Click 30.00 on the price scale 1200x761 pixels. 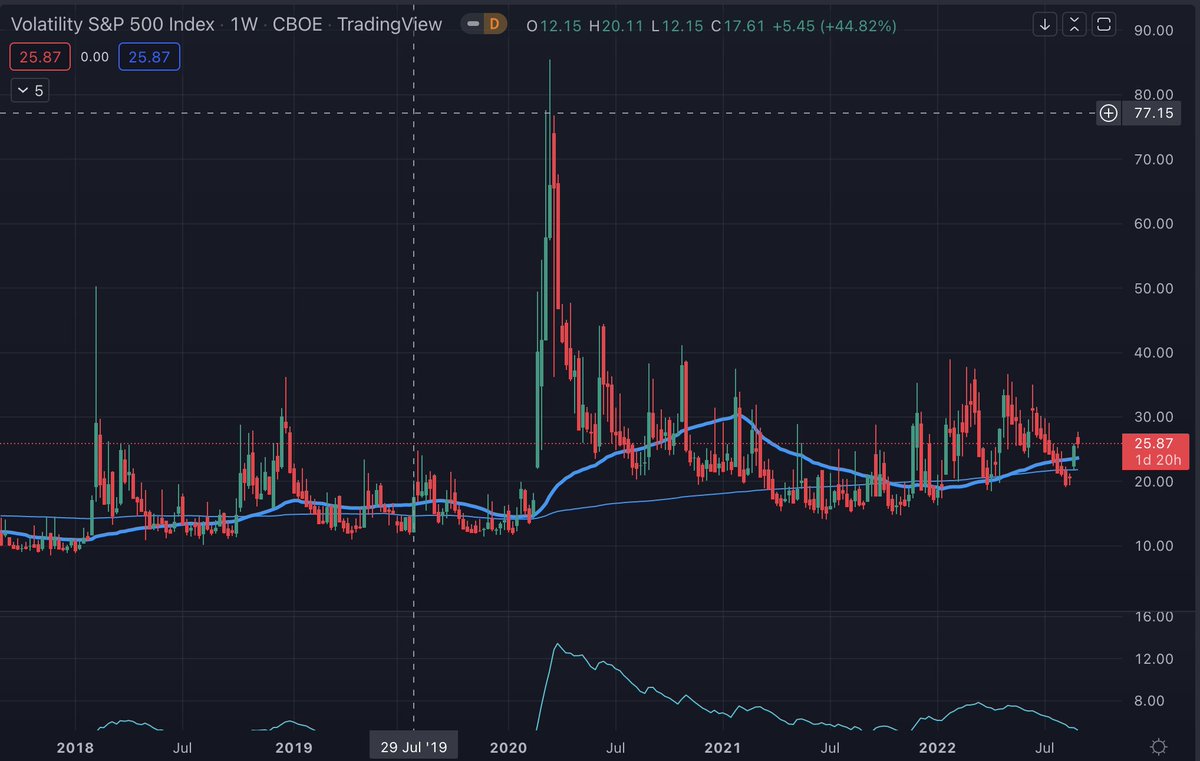click(1153, 417)
